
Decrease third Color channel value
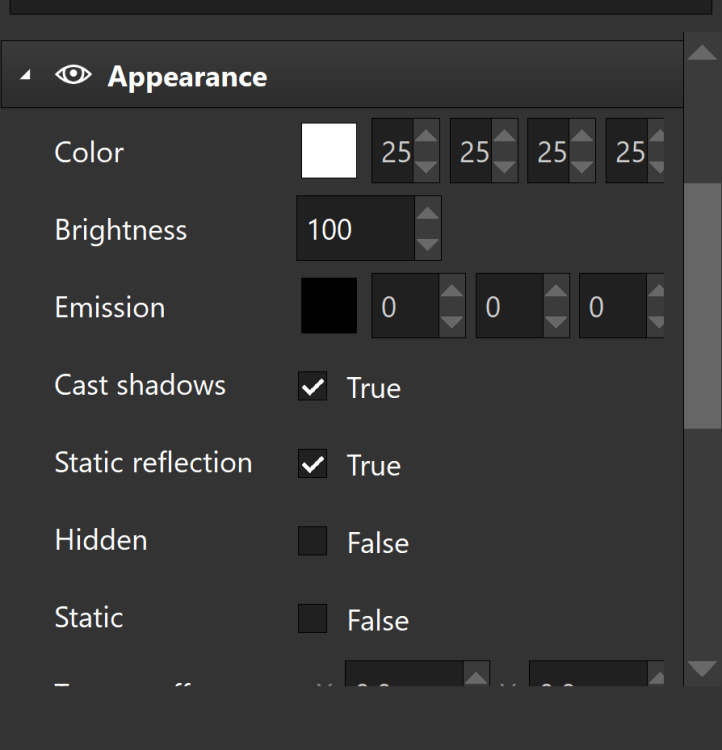click(x=582, y=165)
